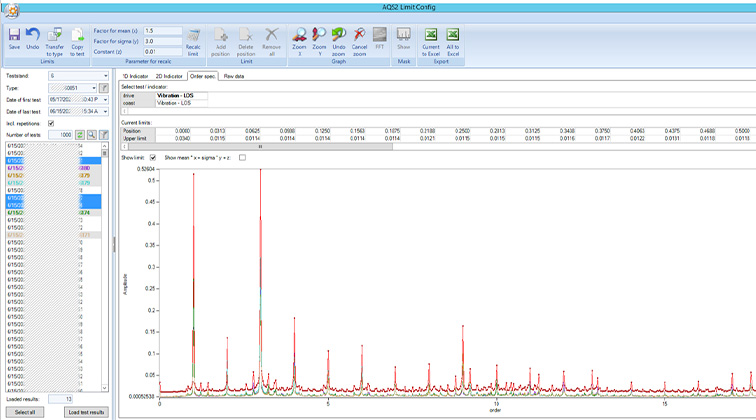Switch to the Raw data tab
Viewport: 756px width, 420px height.
234,76
